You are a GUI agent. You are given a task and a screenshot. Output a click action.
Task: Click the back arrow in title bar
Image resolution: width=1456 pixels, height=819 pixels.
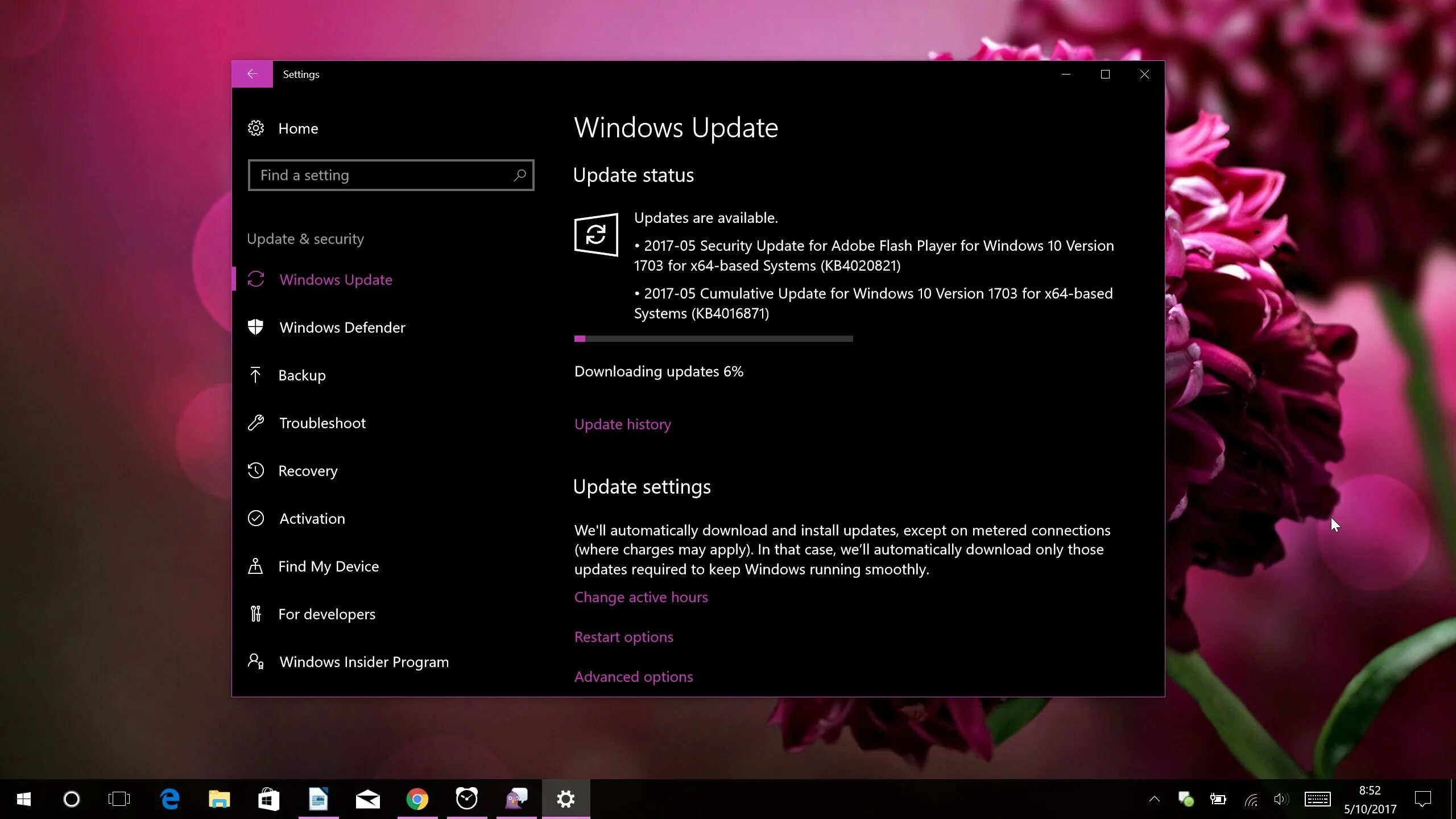[x=253, y=74]
